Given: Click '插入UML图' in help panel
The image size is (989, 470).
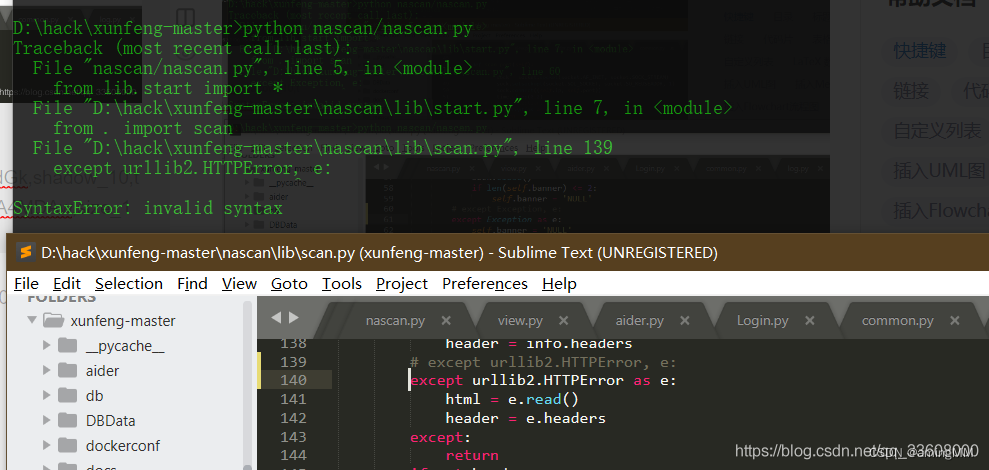Looking at the screenshot, I should [x=939, y=170].
